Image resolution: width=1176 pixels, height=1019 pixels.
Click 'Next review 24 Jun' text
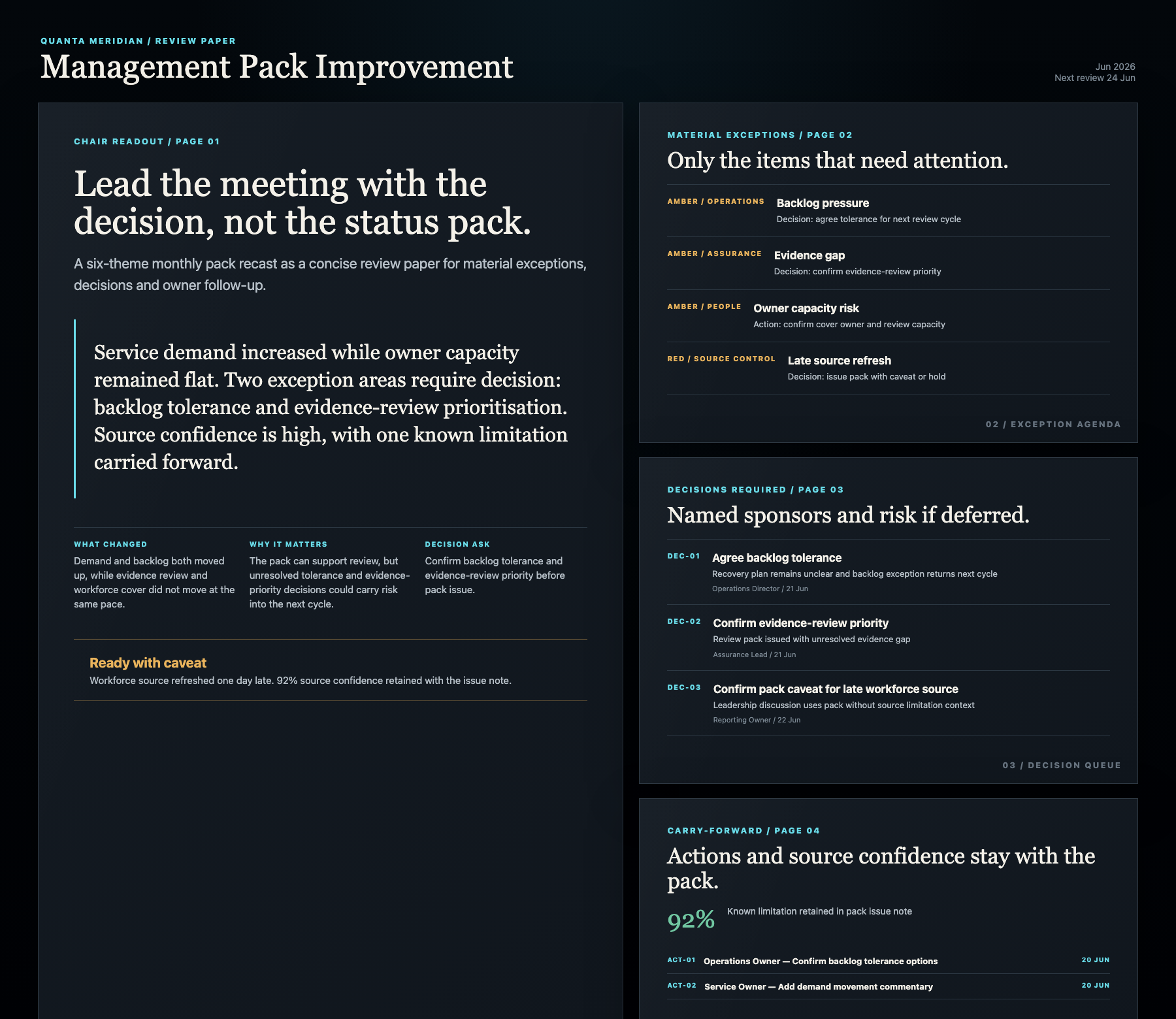coord(1095,78)
